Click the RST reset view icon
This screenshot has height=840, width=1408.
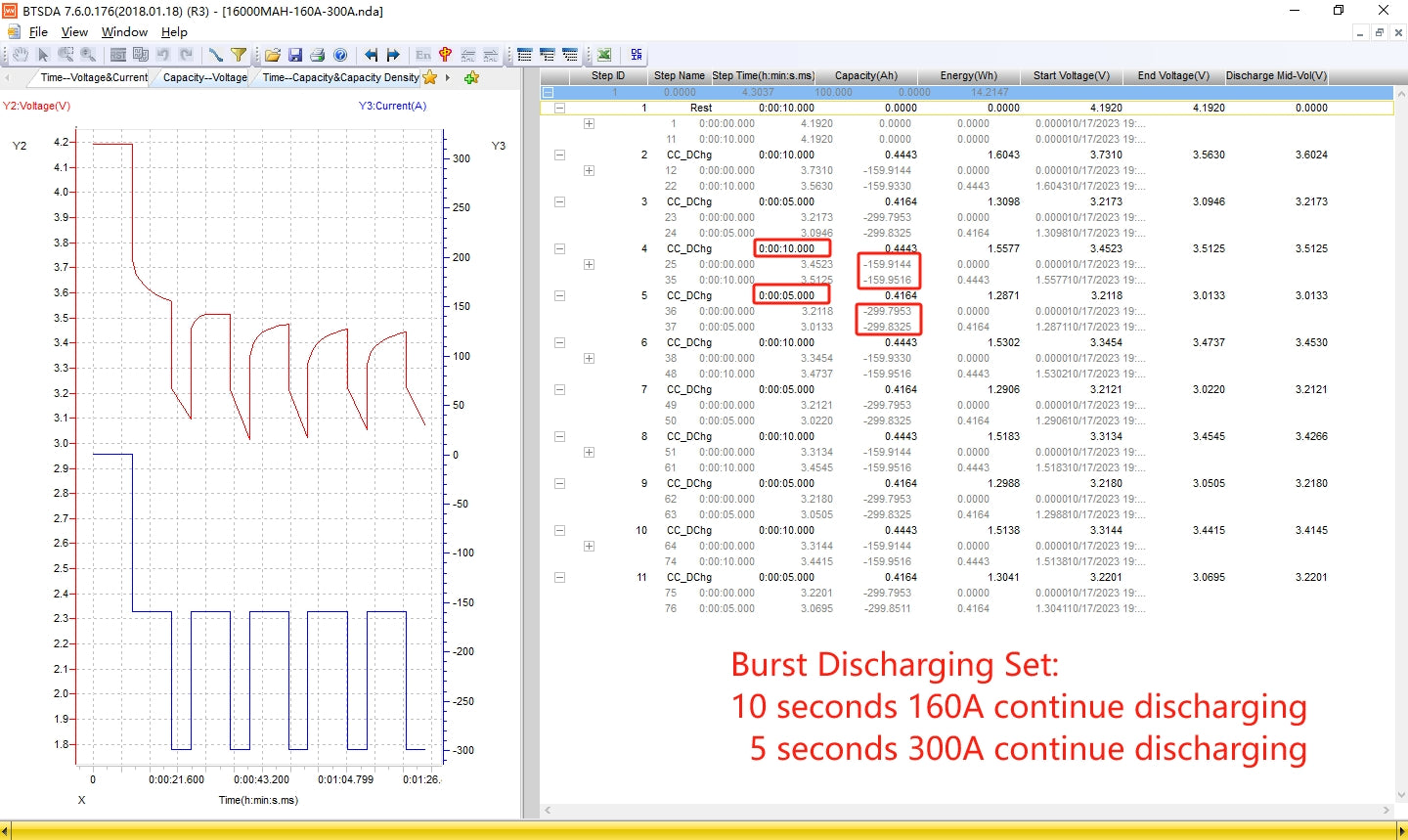pyautogui.click(x=118, y=55)
